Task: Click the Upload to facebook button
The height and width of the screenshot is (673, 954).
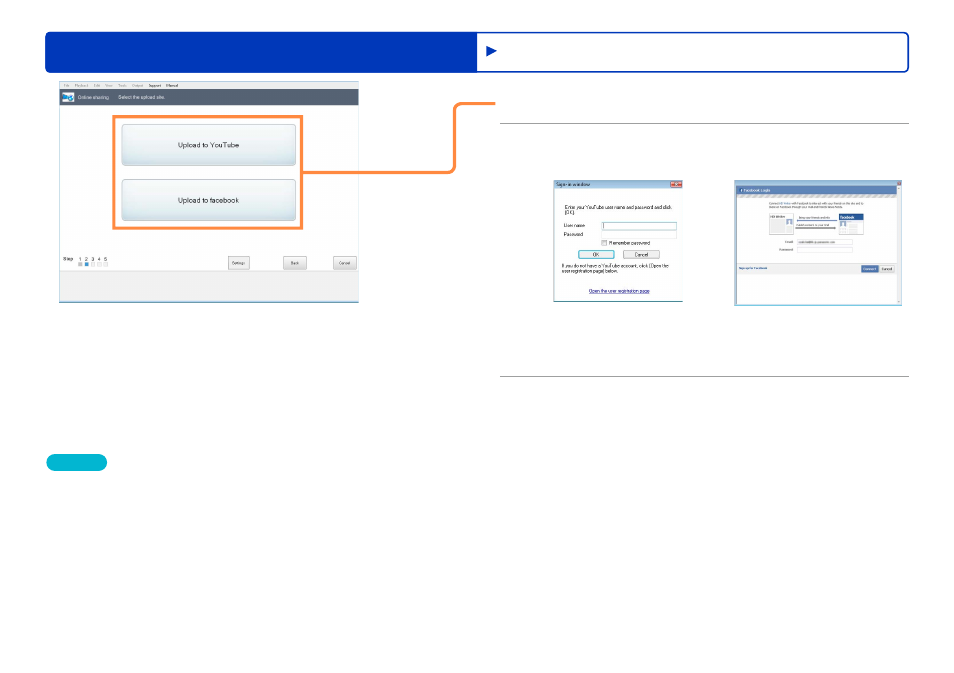Action: (209, 200)
